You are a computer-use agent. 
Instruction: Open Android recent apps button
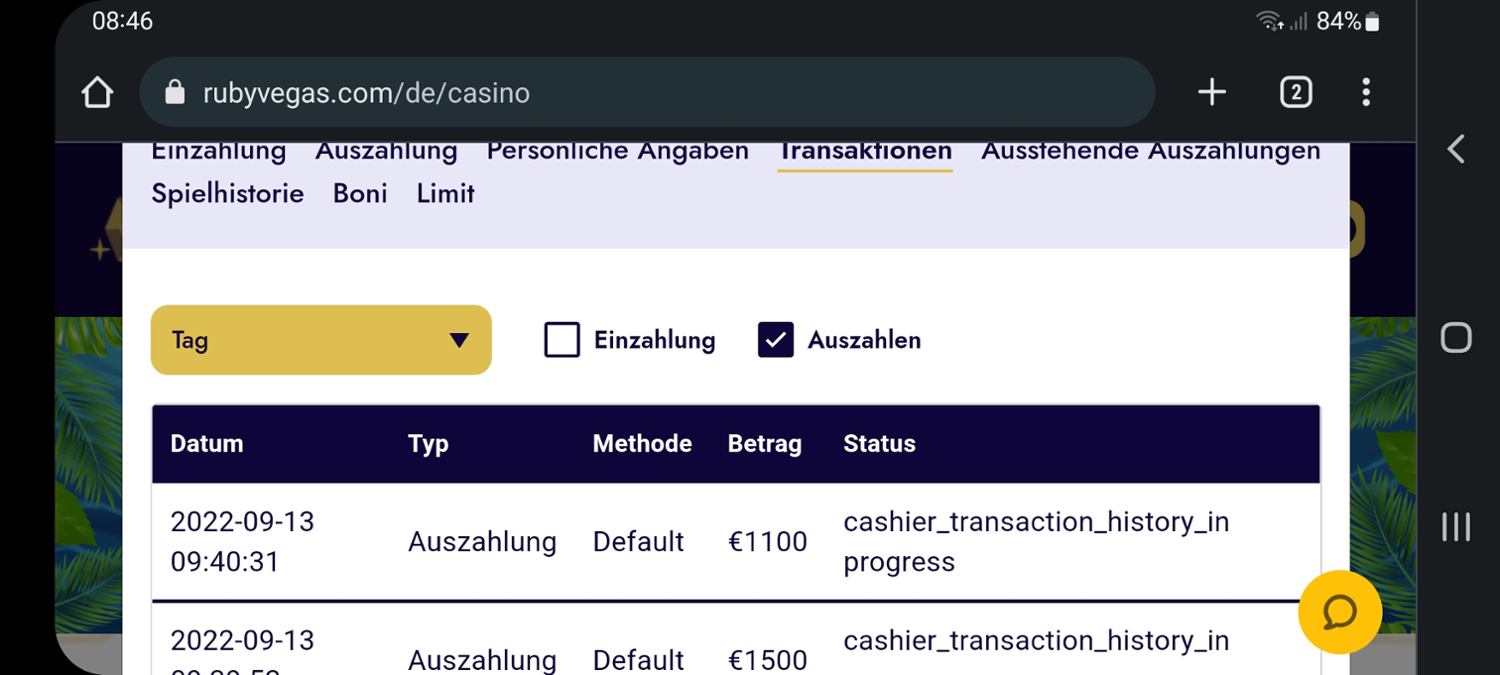click(1456, 527)
